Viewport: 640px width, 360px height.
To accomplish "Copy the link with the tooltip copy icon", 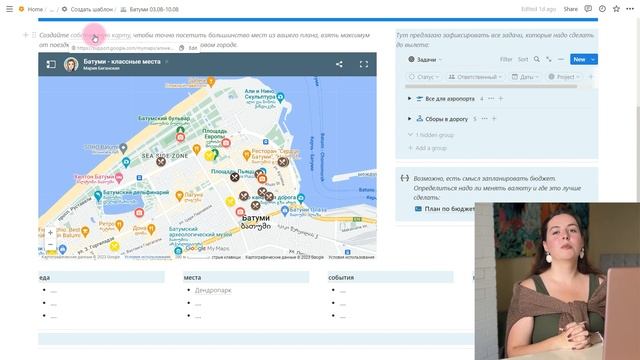I will 182,48.
